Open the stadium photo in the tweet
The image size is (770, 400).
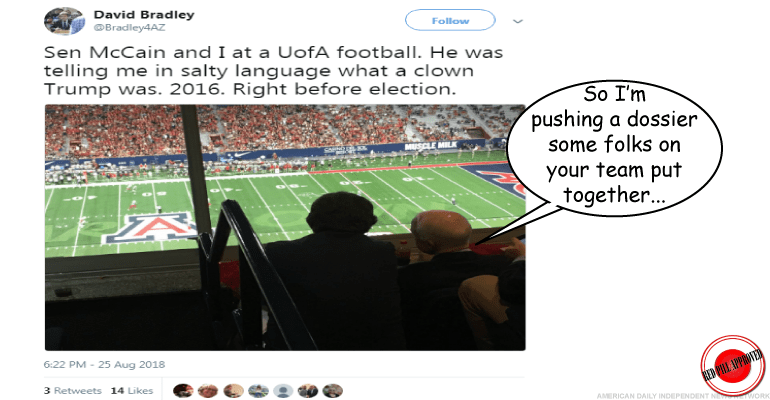pos(285,227)
